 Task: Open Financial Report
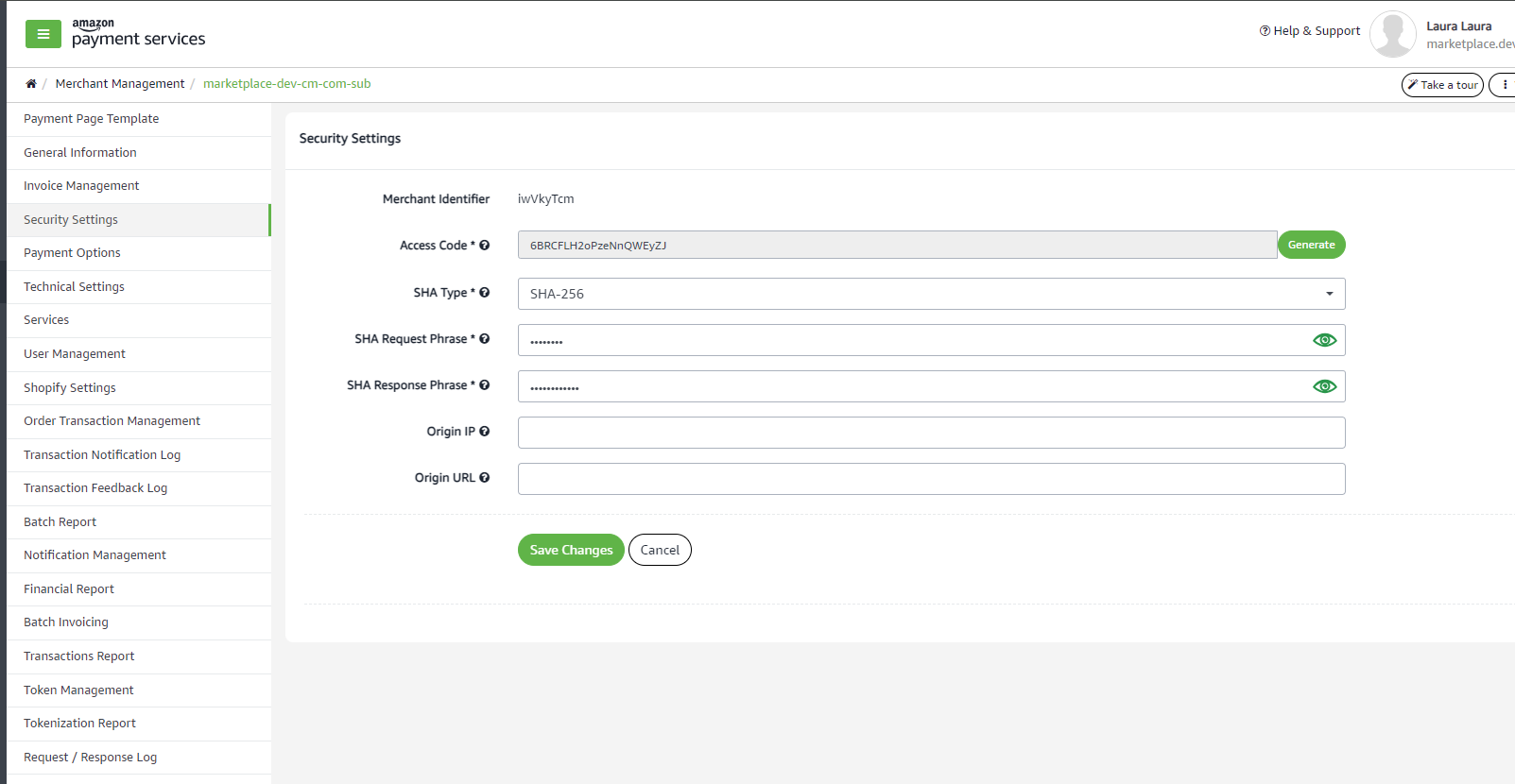coord(139,589)
